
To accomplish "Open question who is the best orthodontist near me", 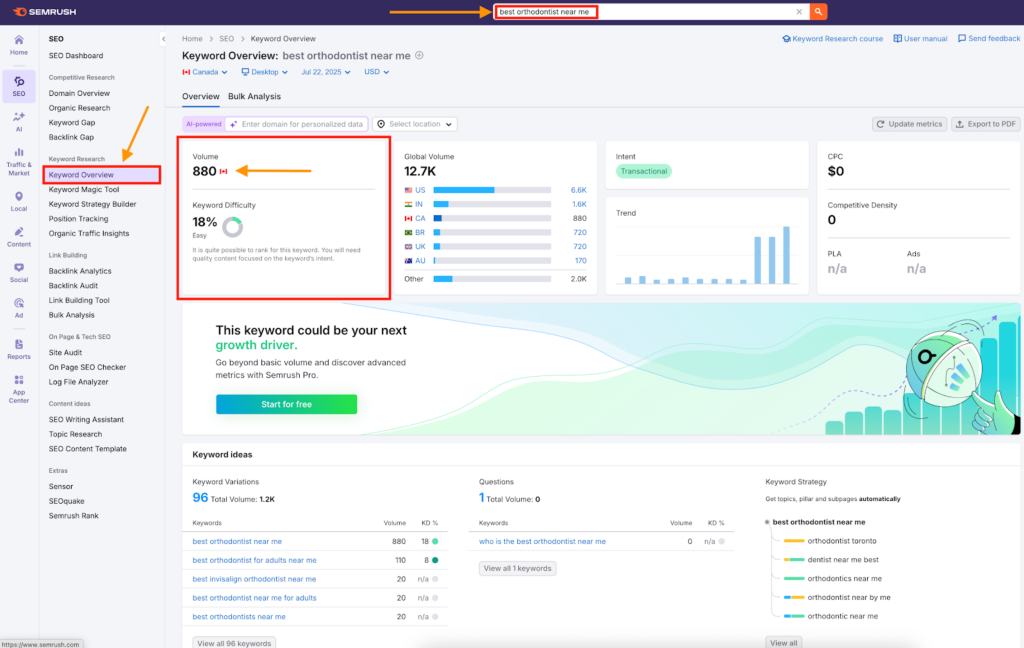I will tap(542, 542).
